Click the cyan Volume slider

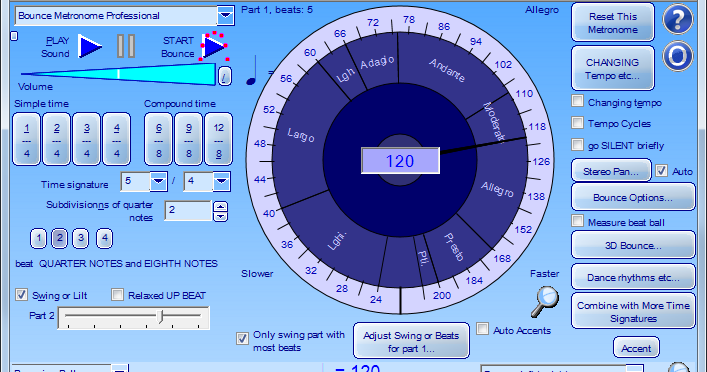tap(118, 74)
